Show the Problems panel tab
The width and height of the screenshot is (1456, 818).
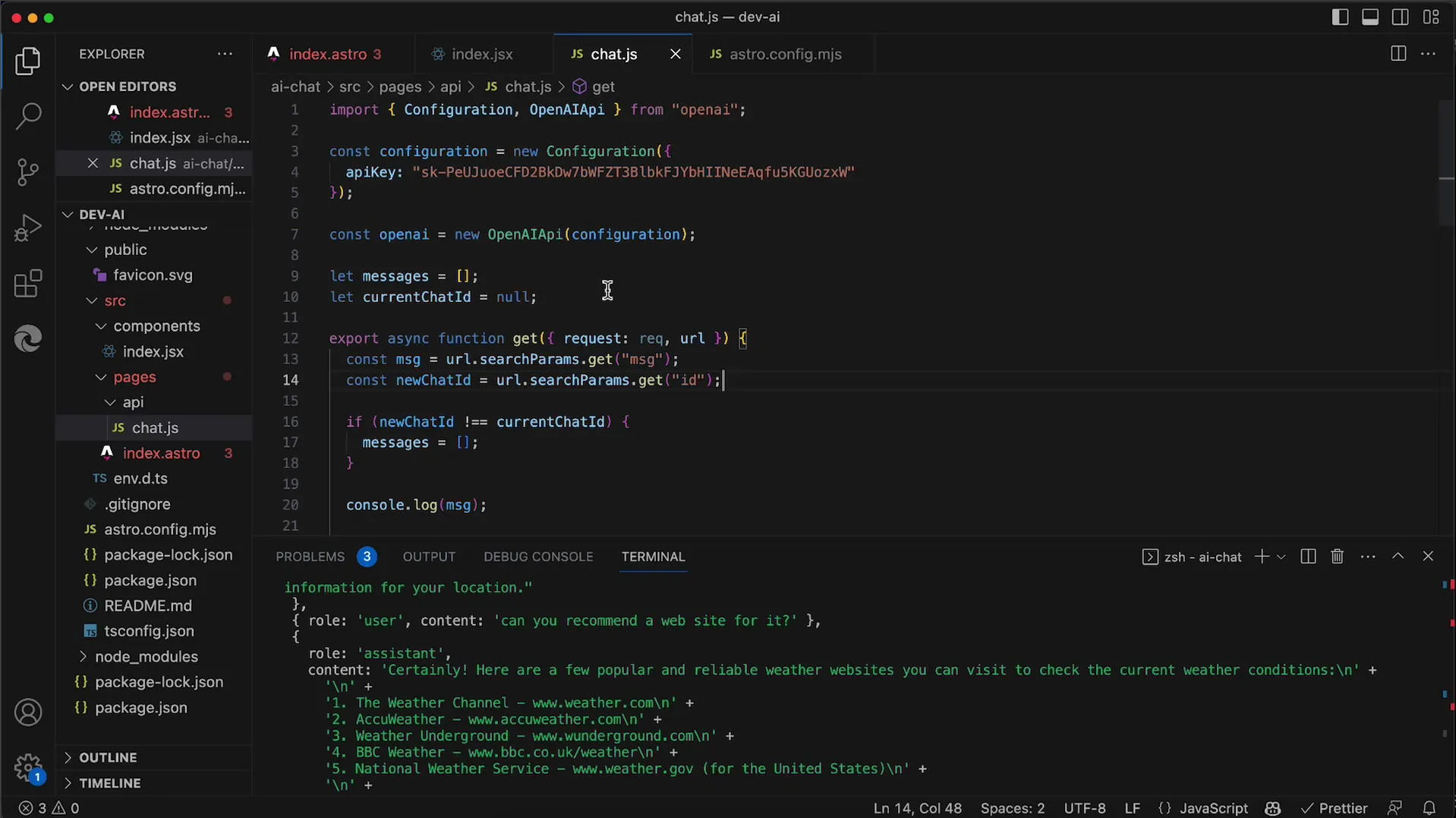(326, 557)
